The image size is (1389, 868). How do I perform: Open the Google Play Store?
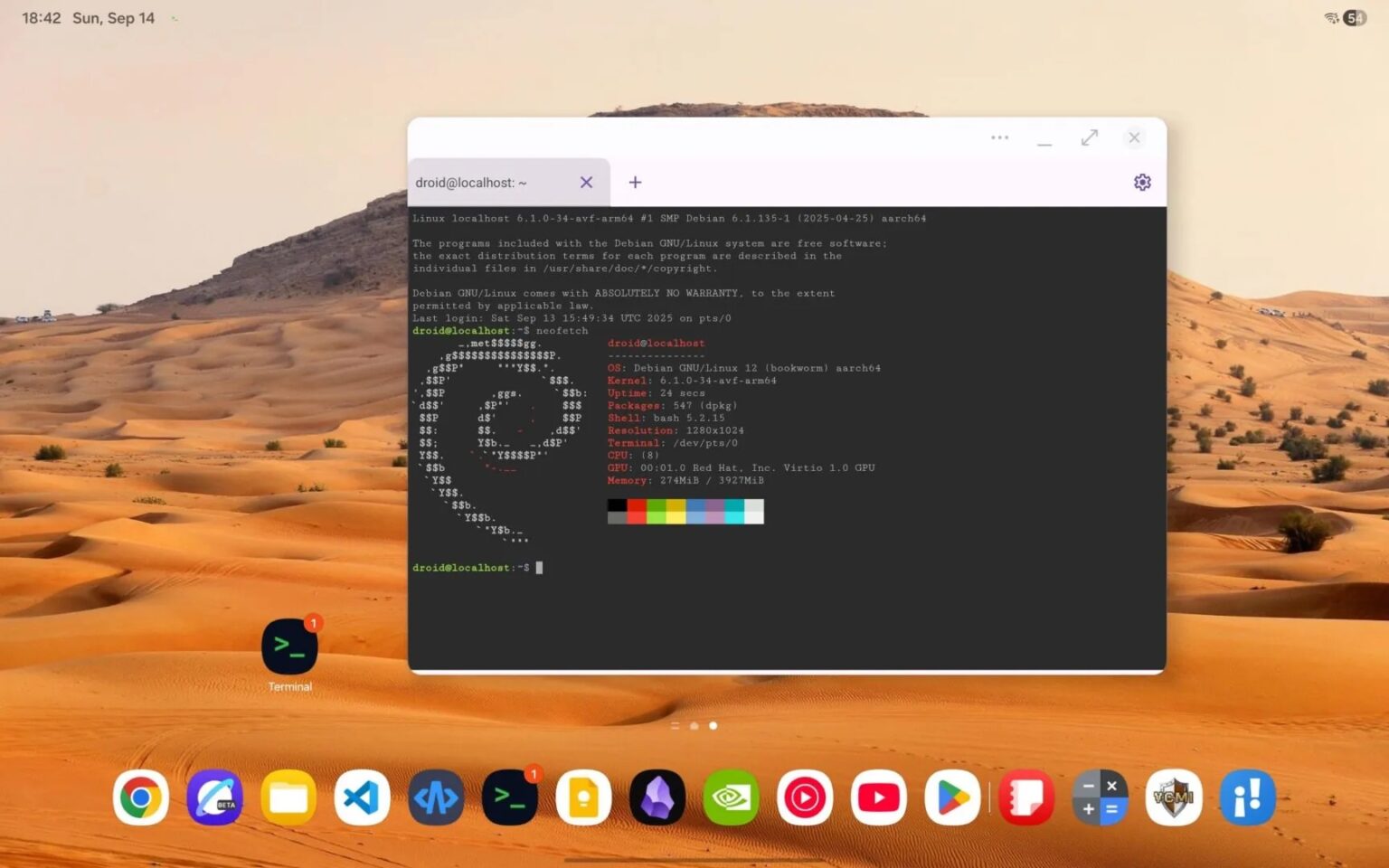point(952,797)
